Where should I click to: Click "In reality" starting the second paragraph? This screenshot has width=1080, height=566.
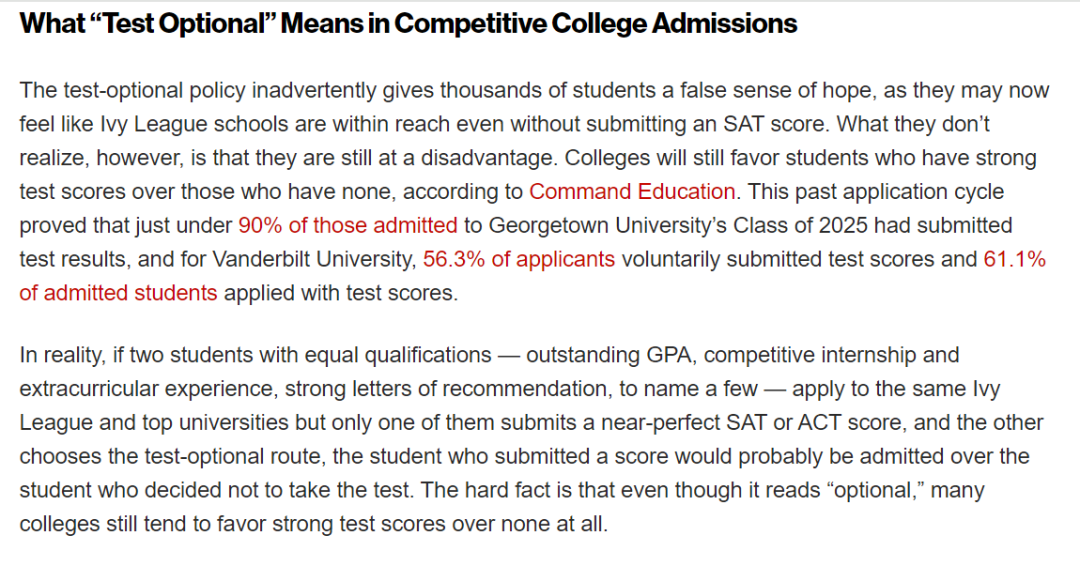point(61,355)
